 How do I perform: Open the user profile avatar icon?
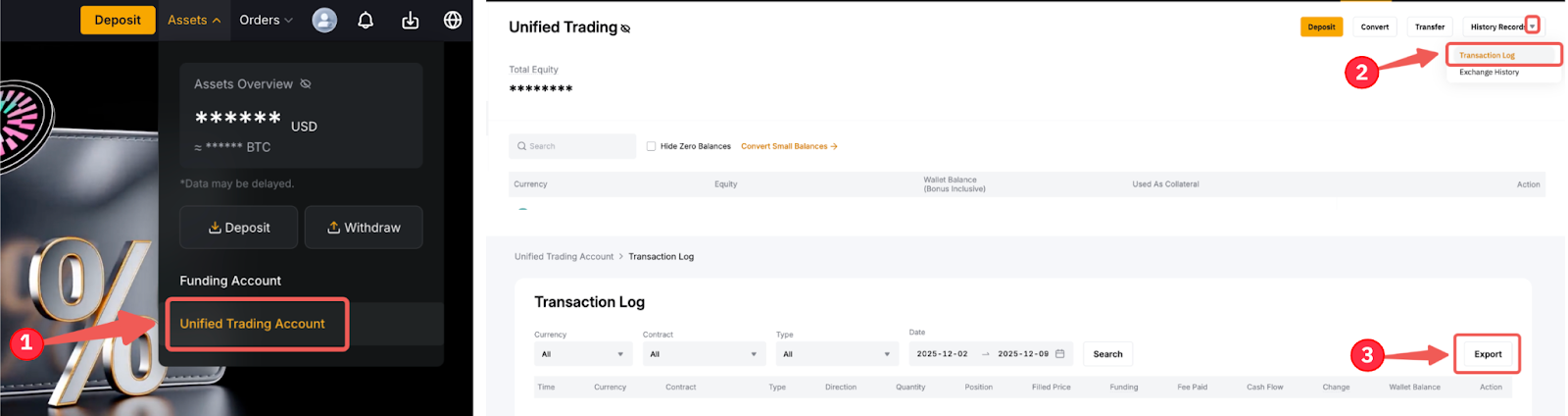(324, 20)
